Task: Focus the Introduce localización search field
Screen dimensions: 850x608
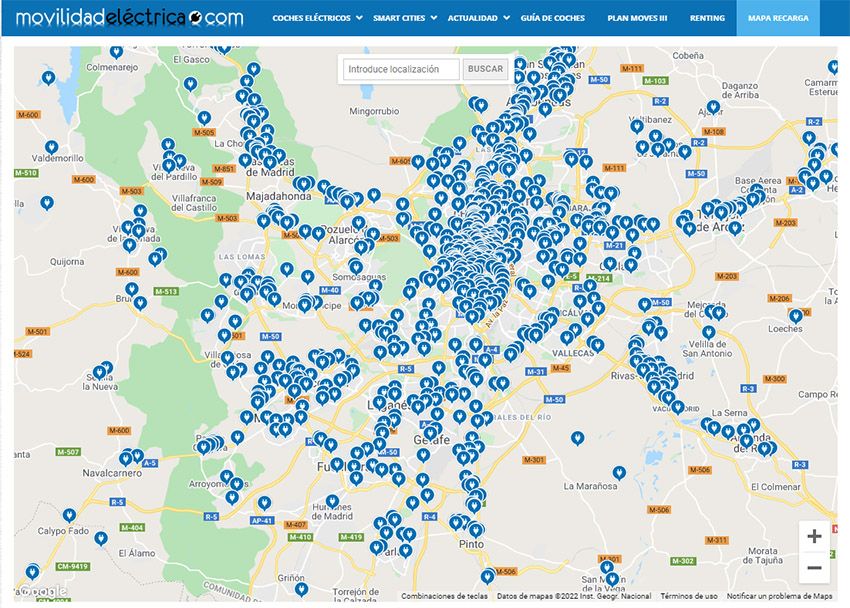Action: click(401, 69)
